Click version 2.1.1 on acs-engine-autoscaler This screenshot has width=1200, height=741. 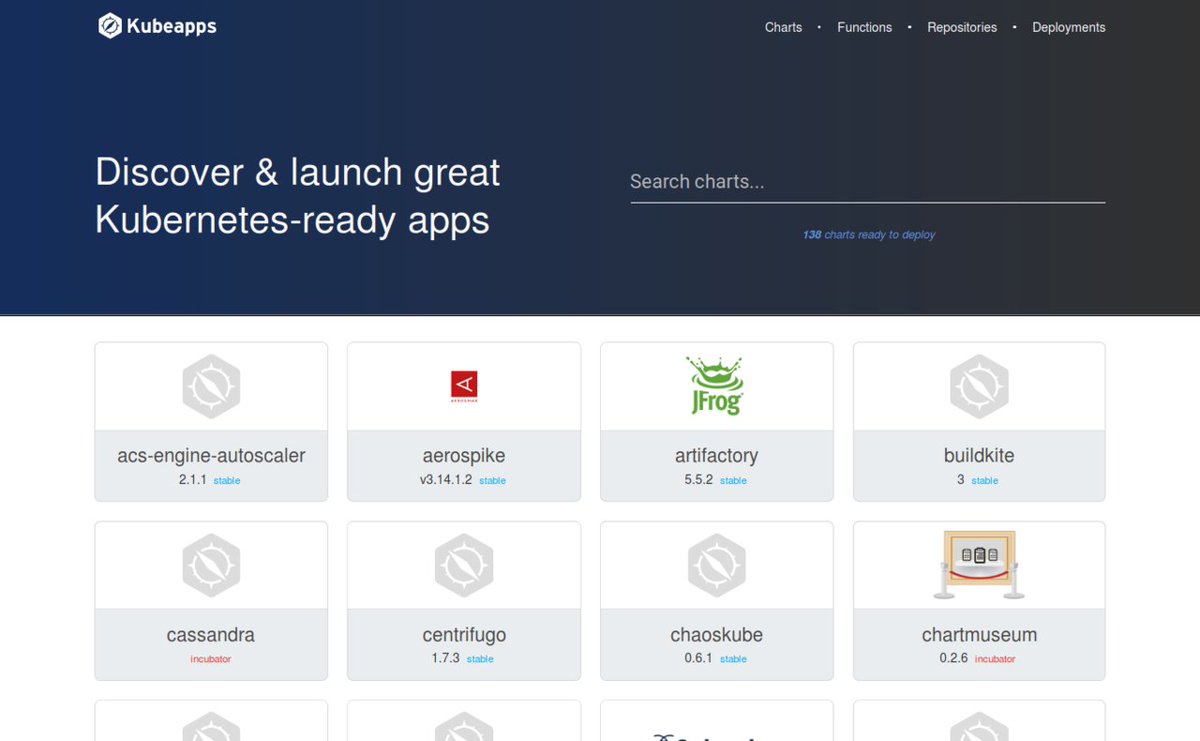[x=193, y=480]
